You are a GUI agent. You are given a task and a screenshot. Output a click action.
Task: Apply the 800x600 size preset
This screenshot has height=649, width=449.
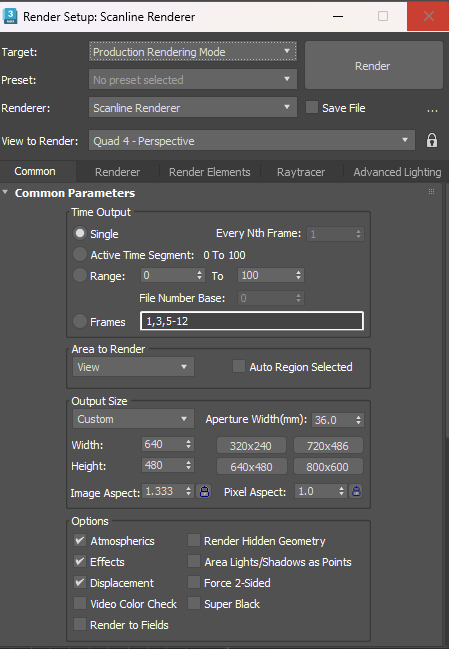pos(328,466)
